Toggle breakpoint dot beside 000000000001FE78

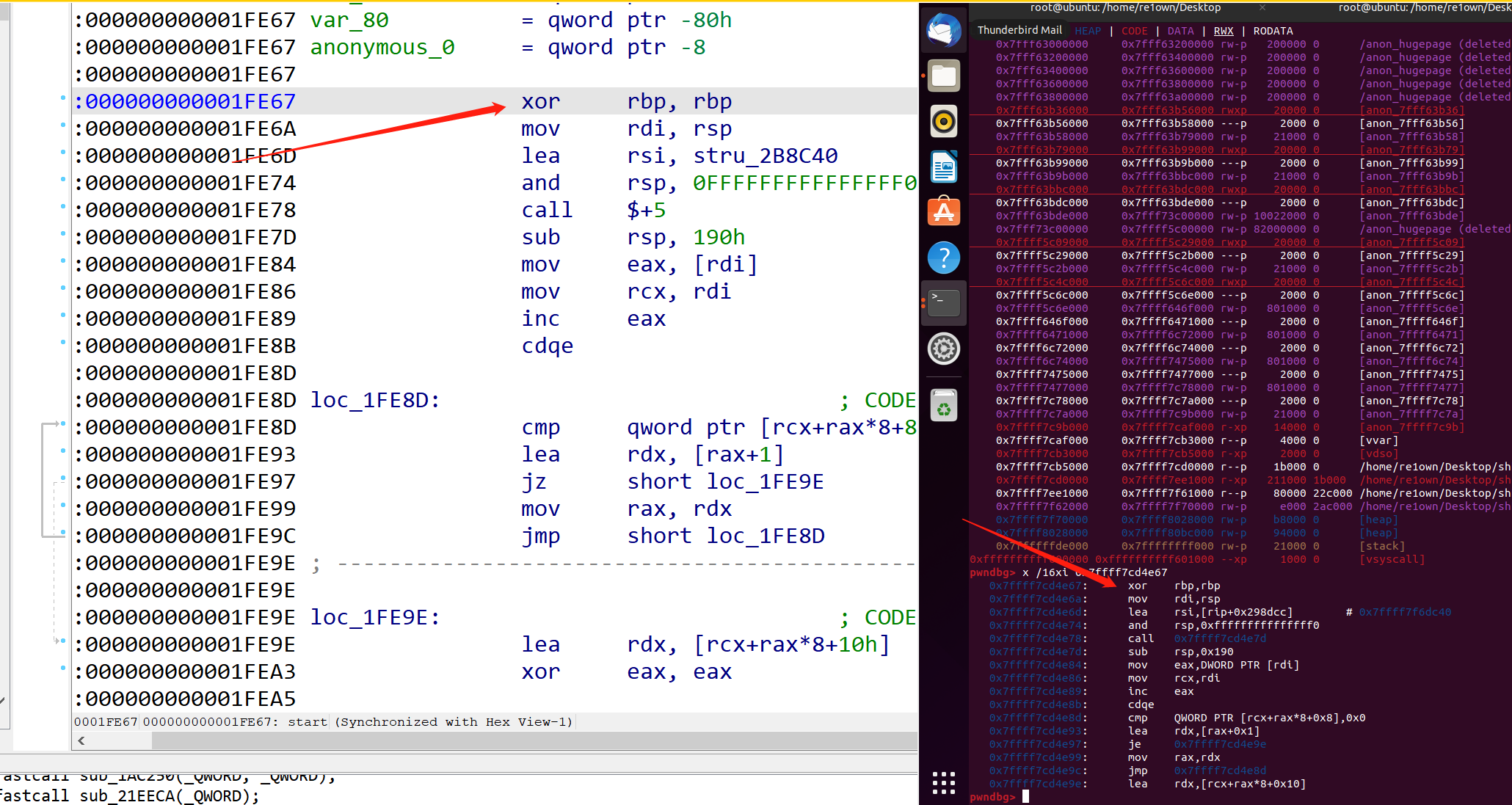(63, 206)
